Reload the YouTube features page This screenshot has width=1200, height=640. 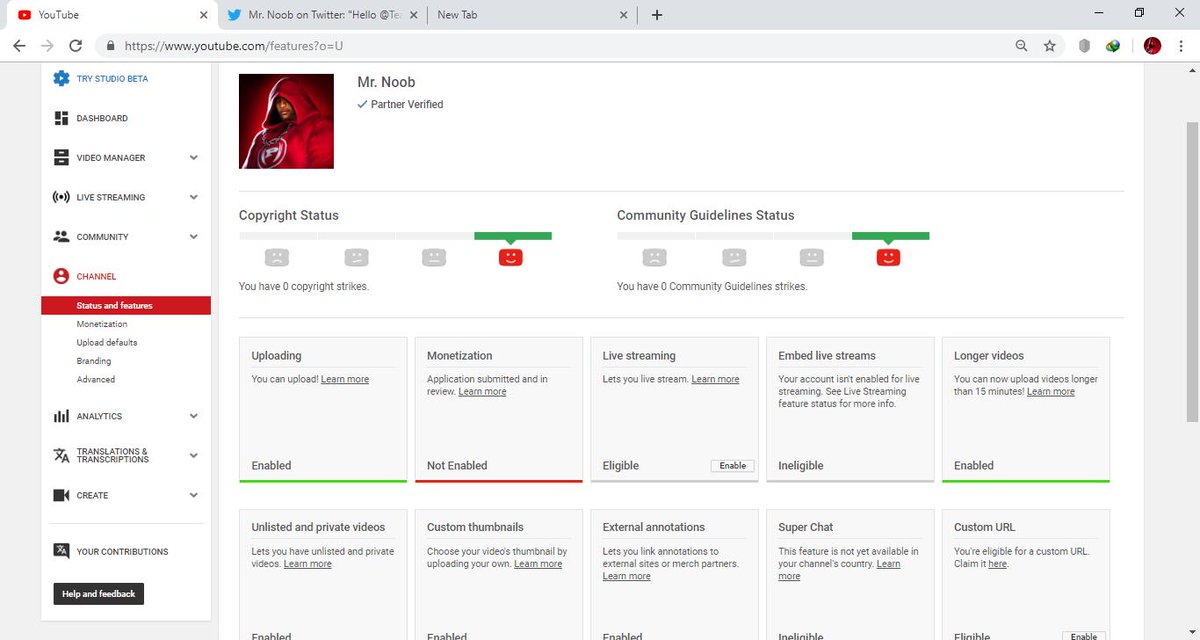tap(75, 46)
